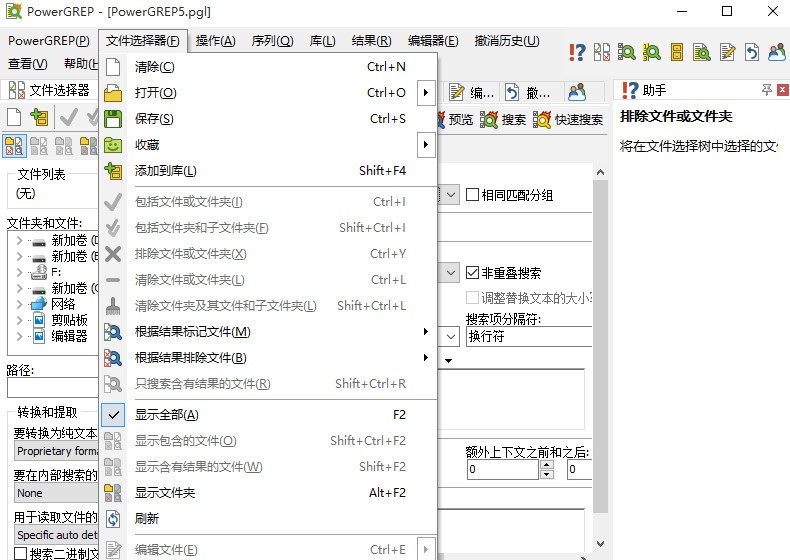Click the green Sequence magnifier icon in toolbar
Viewport: 790px width, 560px height.
tap(651, 52)
